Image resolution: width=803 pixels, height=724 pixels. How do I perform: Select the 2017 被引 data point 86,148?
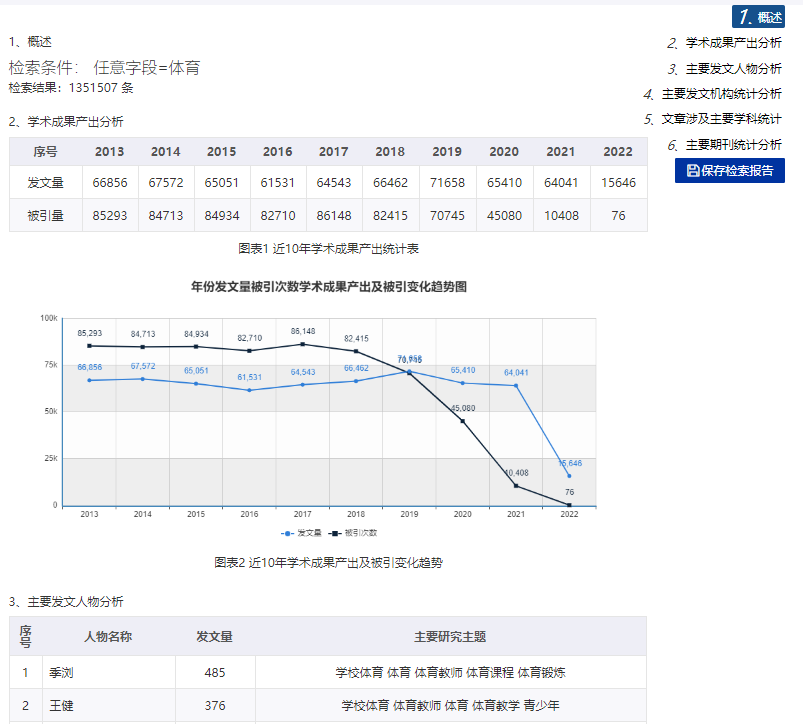(302, 344)
